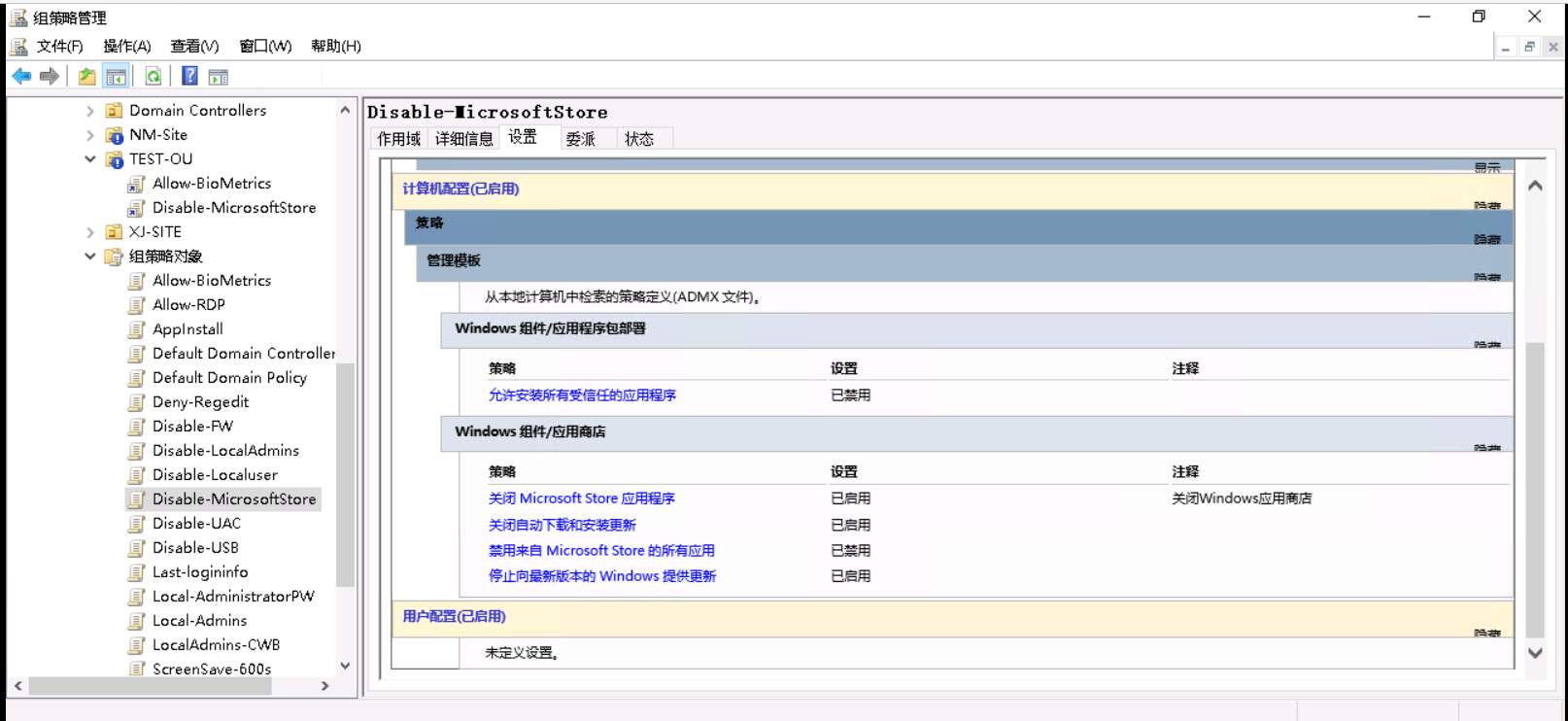The width and height of the screenshot is (1568, 721).
Task: Click the Last-logininfo GPO scroll icon
Action: point(137,572)
